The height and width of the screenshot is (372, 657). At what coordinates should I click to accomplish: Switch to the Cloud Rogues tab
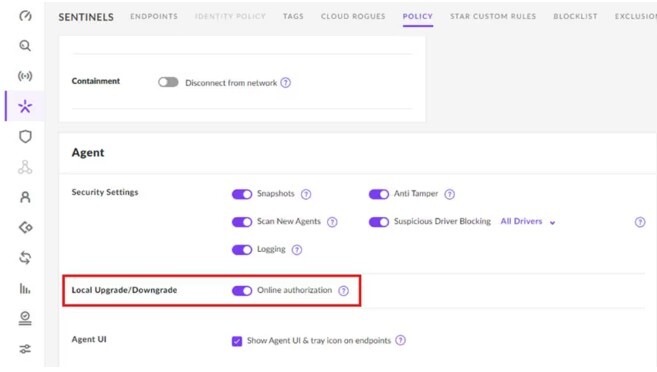coord(353,16)
